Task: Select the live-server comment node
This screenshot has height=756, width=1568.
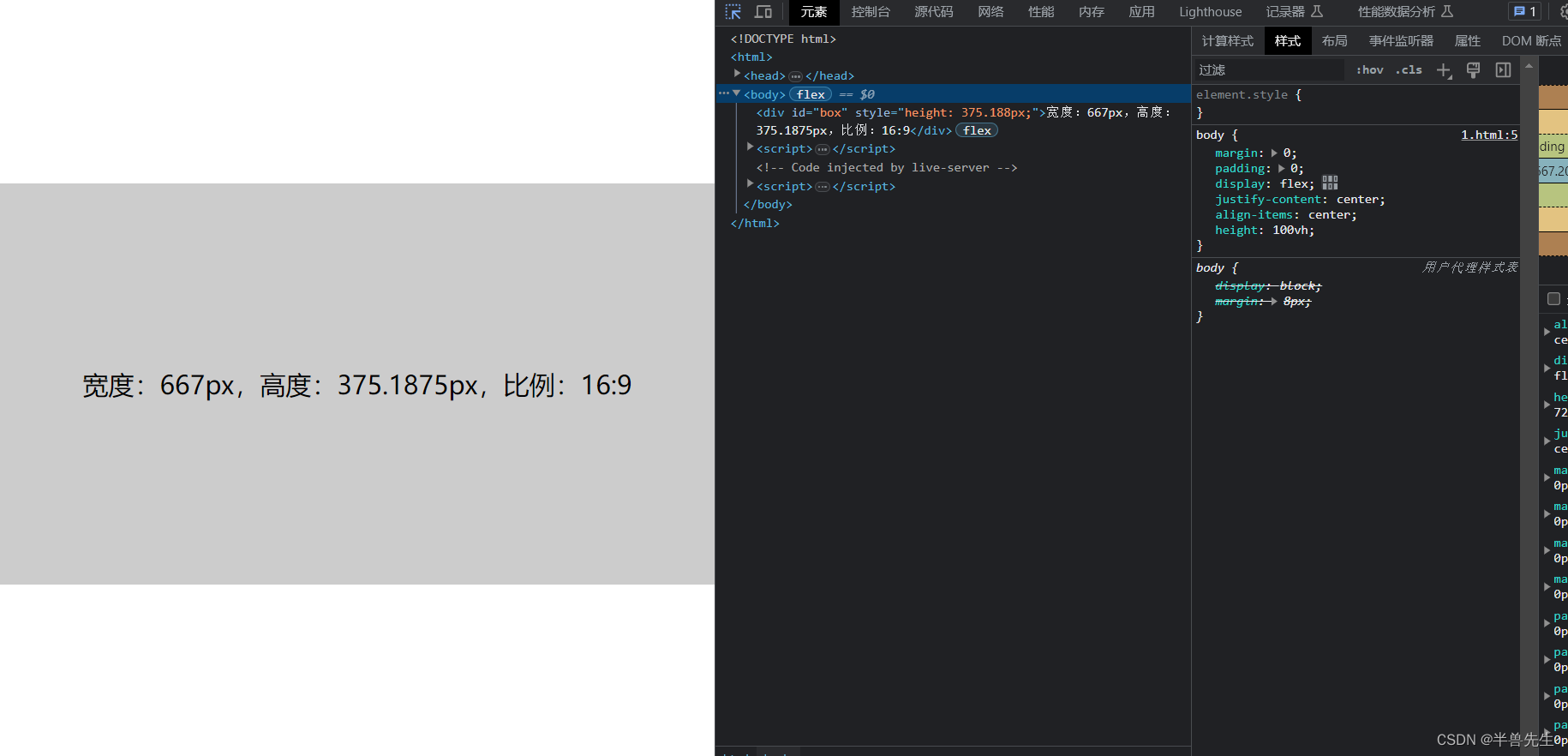Action: coord(887,168)
